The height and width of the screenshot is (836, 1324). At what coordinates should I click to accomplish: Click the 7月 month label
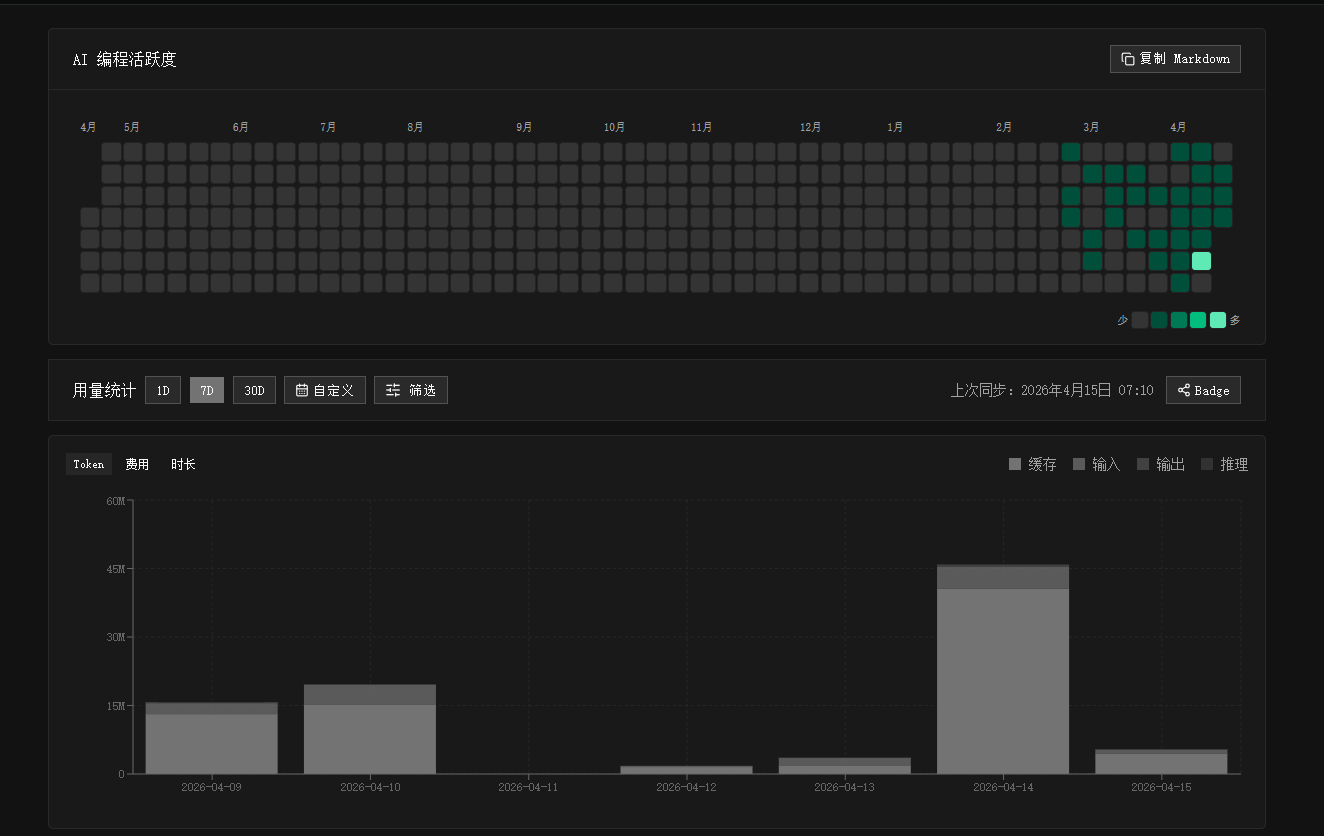pyautogui.click(x=328, y=128)
